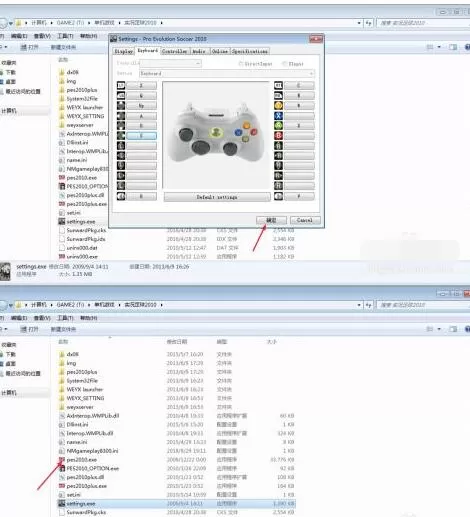The height and width of the screenshot is (517, 470).
Task: Switch to the Specifications tab
Action: (x=250, y=51)
